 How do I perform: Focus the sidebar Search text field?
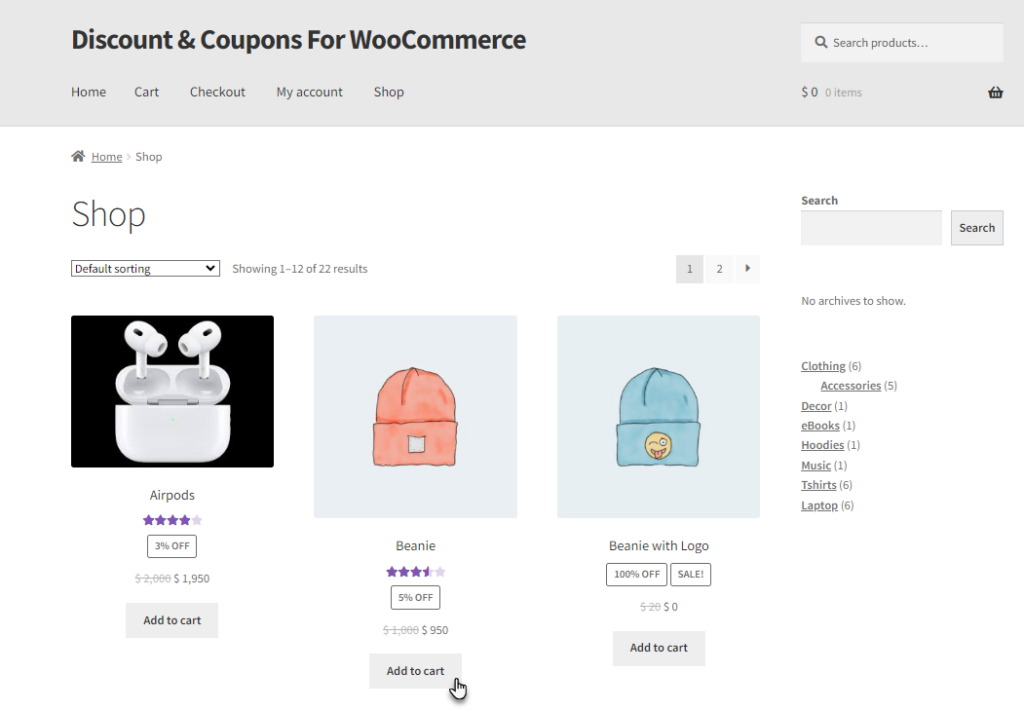pos(871,228)
